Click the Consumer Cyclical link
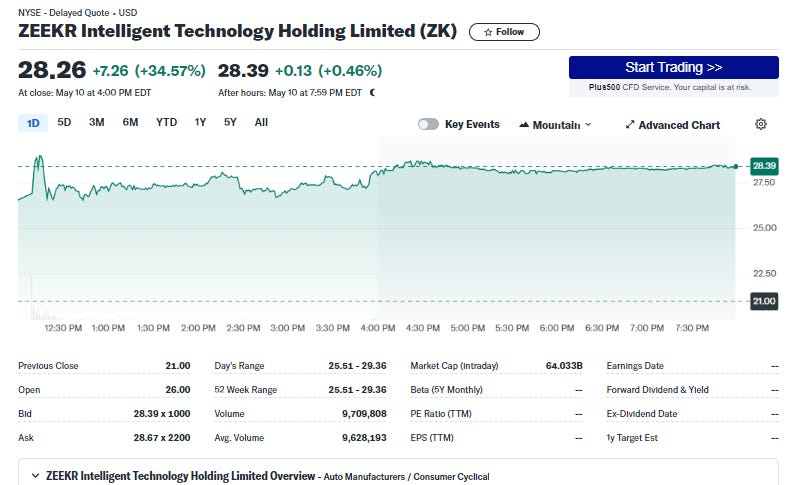The image size is (788, 485). [451, 476]
